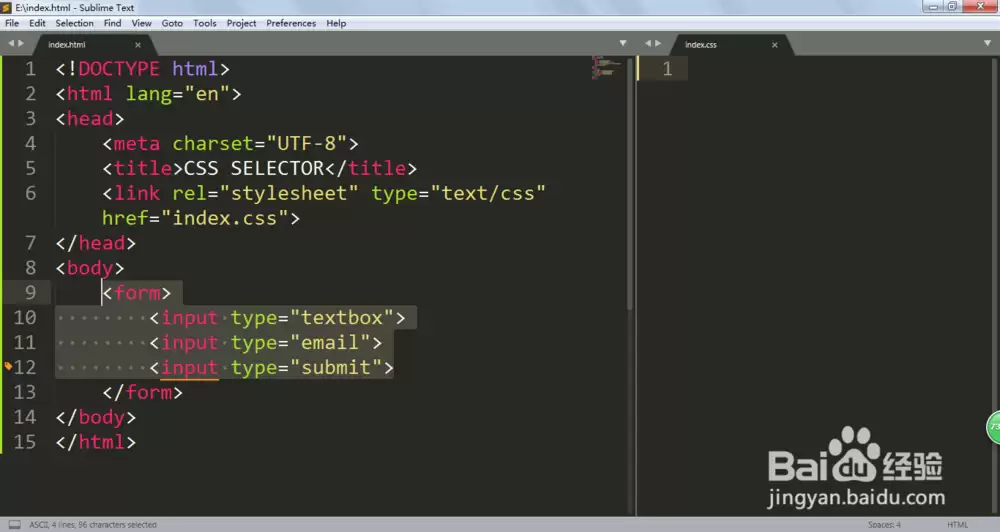Click the closing </form> tag

click(x=142, y=392)
